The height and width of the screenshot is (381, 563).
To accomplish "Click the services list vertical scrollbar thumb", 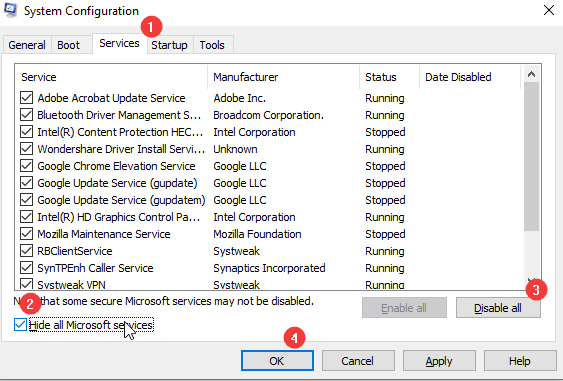I will [x=531, y=157].
